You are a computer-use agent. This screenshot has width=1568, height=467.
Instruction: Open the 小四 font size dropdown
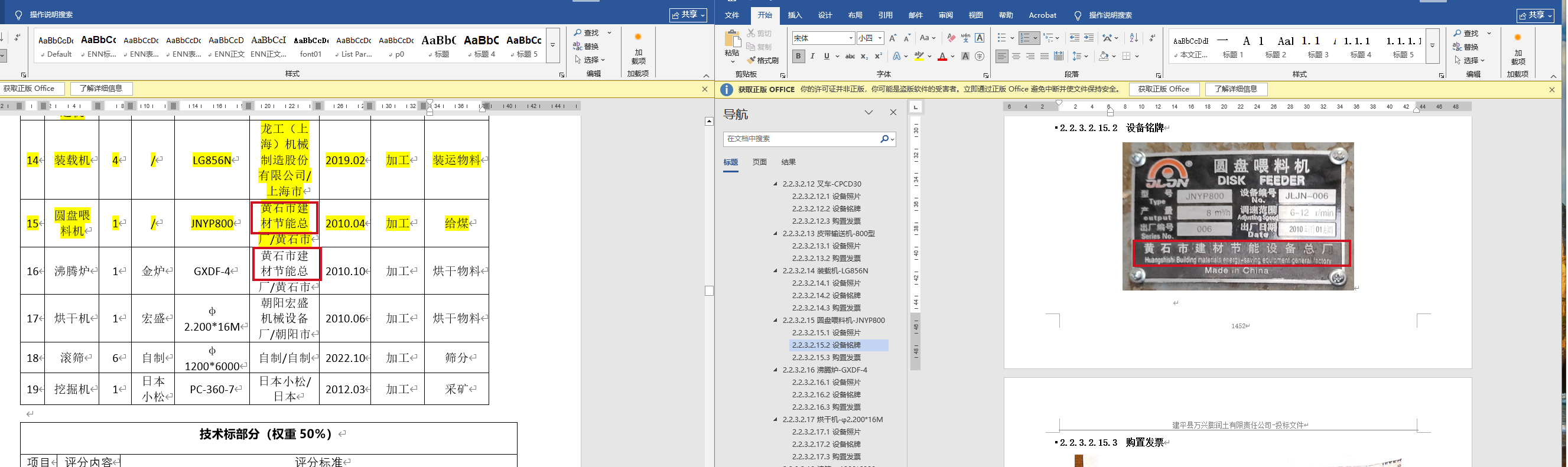pos(880,38)
